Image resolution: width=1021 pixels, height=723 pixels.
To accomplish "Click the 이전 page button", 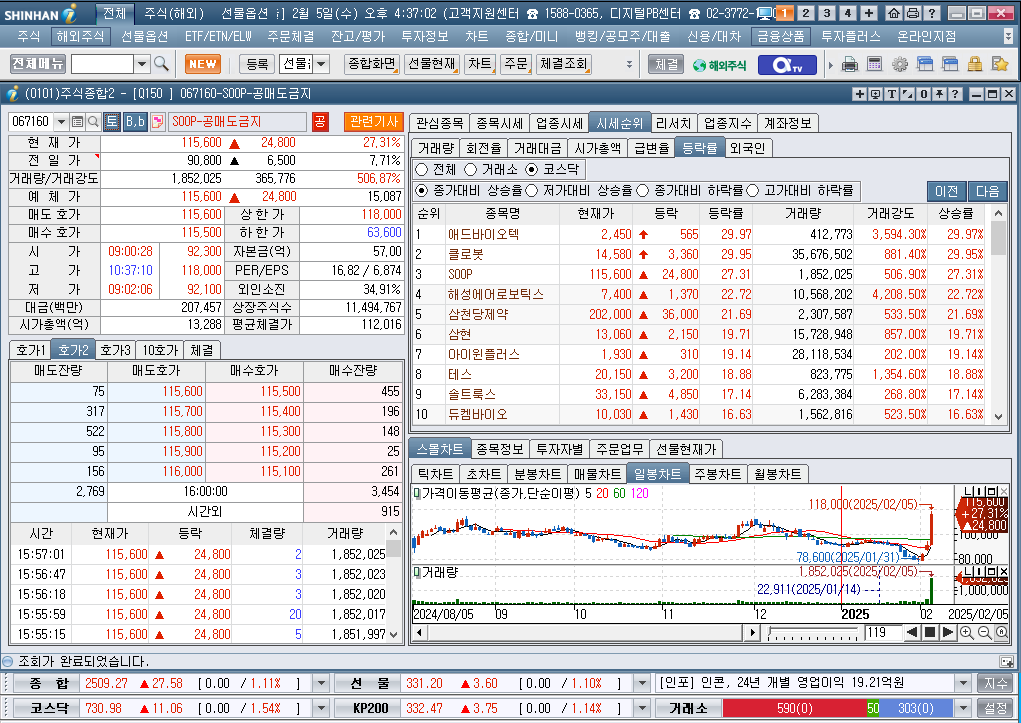I will coord(946,191).
